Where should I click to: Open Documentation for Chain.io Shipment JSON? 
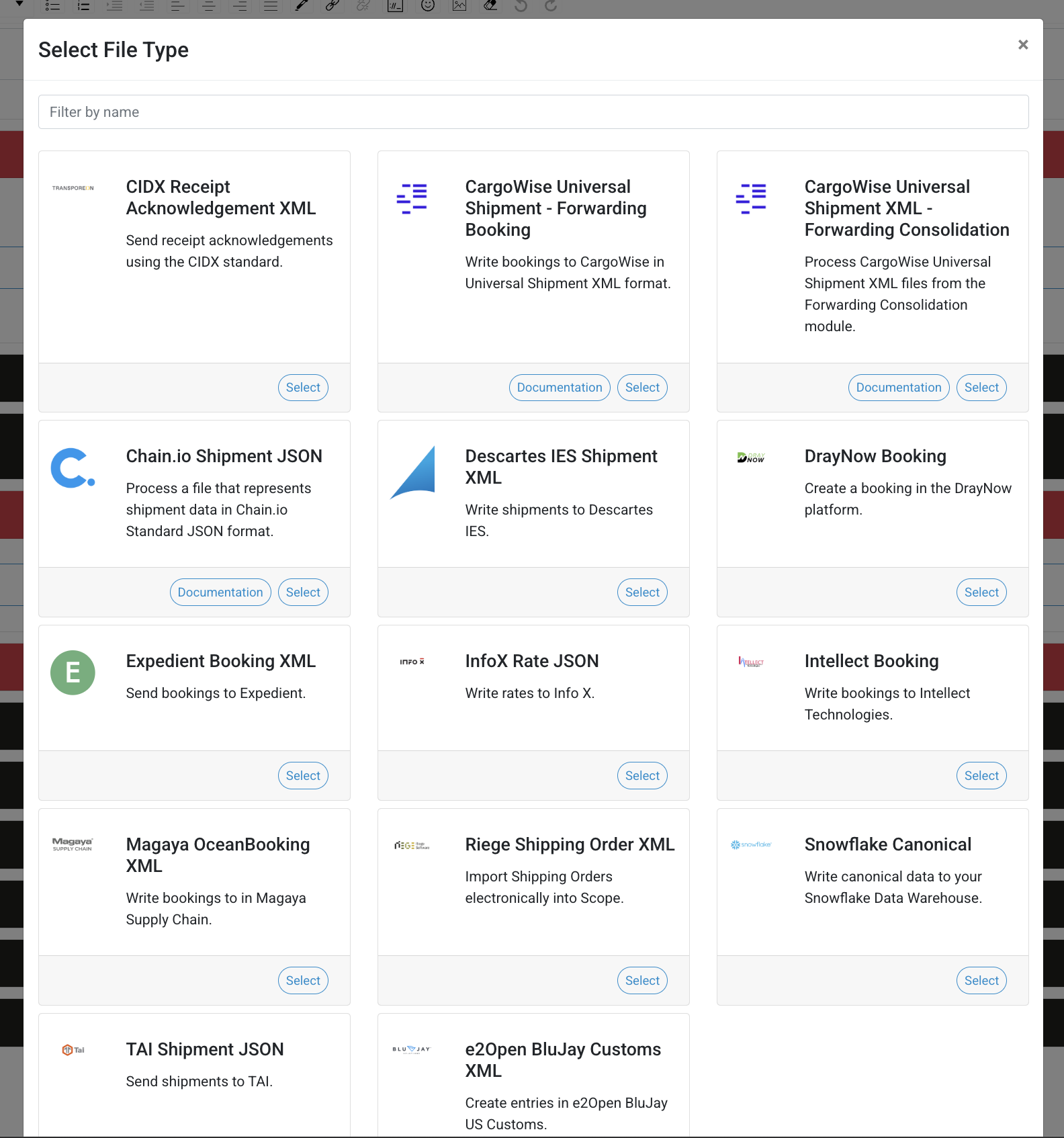pos(220,593)
